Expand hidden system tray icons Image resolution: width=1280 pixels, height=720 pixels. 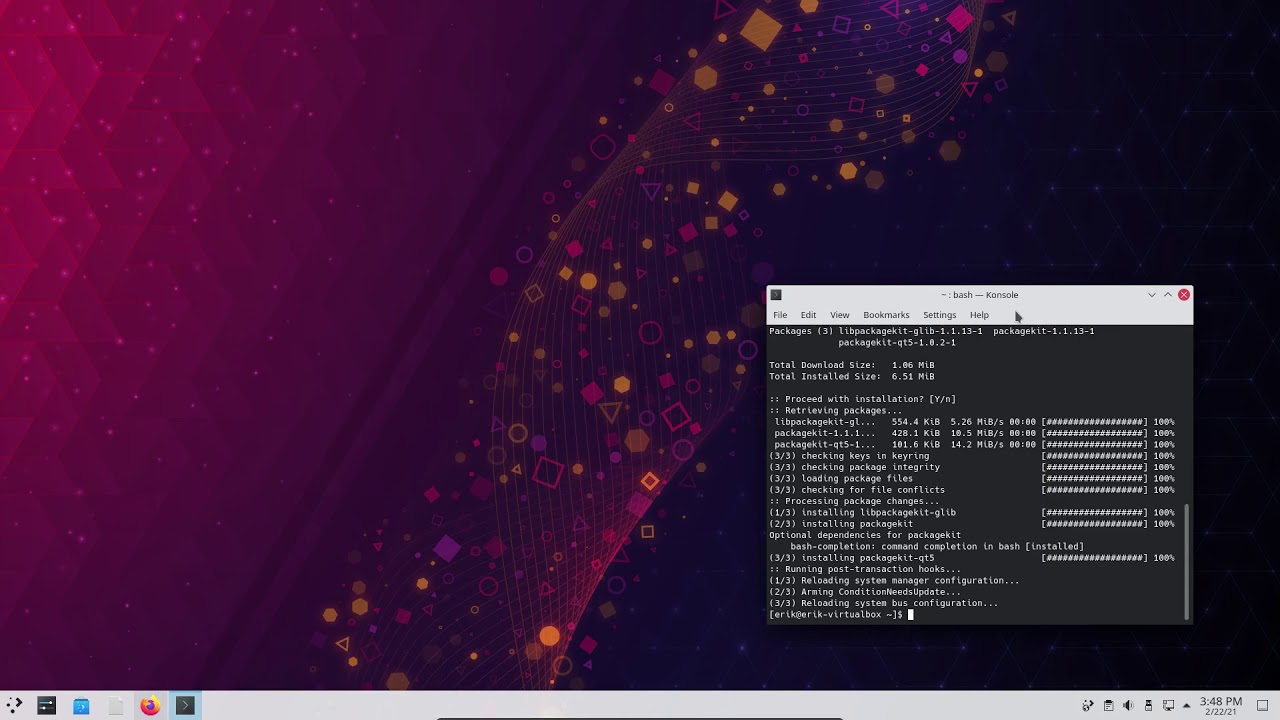click(1187, 706)
